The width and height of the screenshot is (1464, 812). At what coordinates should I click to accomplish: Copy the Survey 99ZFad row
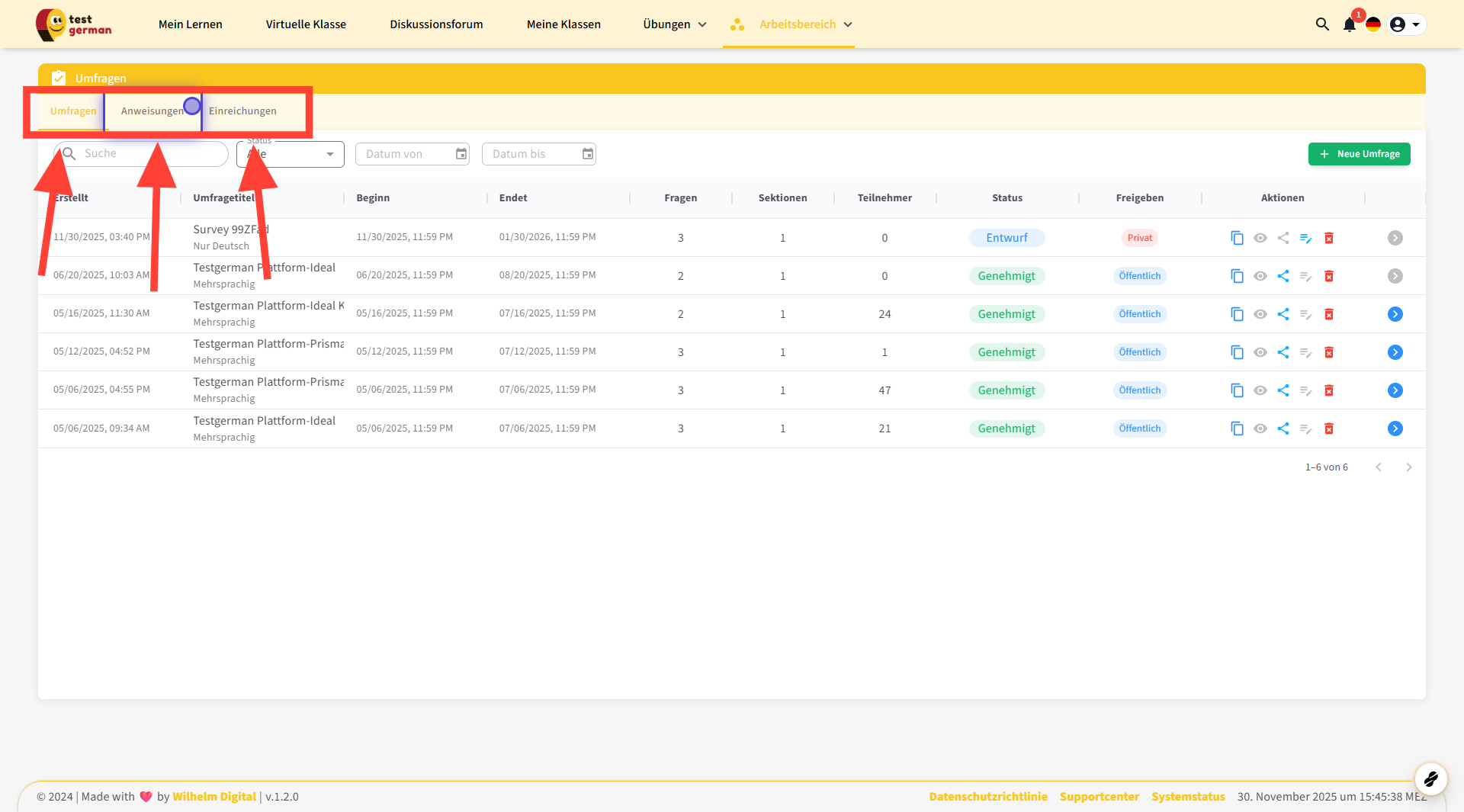(1237, 238)
